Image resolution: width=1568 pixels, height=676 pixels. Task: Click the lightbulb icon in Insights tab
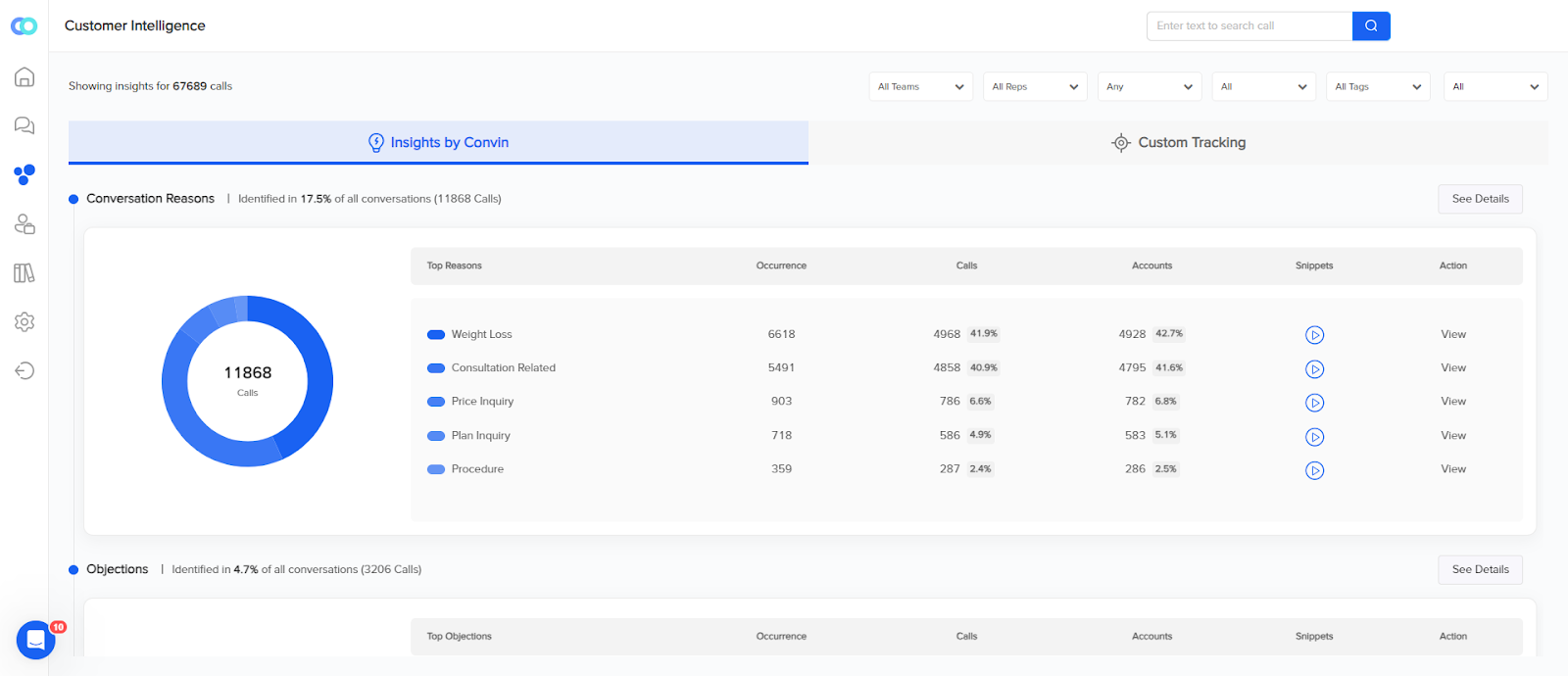point(376,142)
